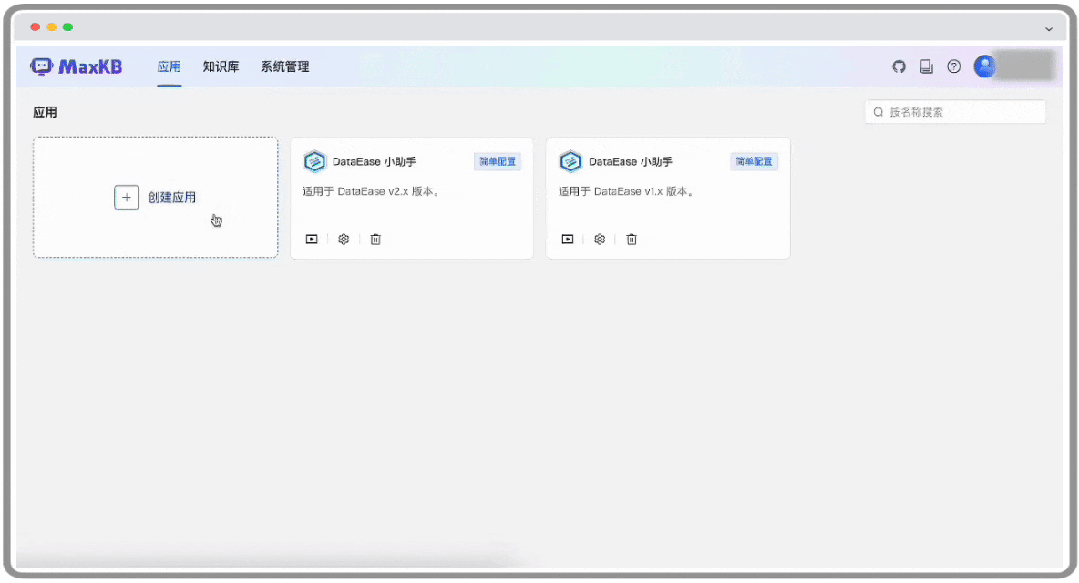The image size is (1079, 583).
Task: Switch to the 知识库 tab
Action: (x=221, y=67)
